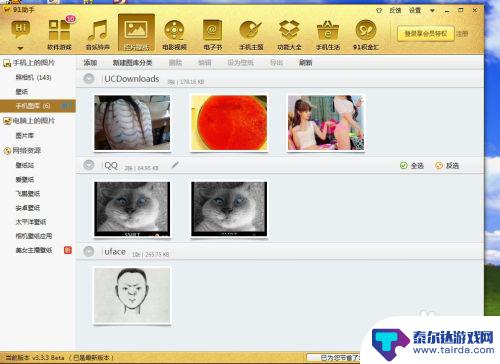Open 爱壁纸 wallpaper source
Image resolution: width=500 pixels, height=364 pixels.
point(25,179)
